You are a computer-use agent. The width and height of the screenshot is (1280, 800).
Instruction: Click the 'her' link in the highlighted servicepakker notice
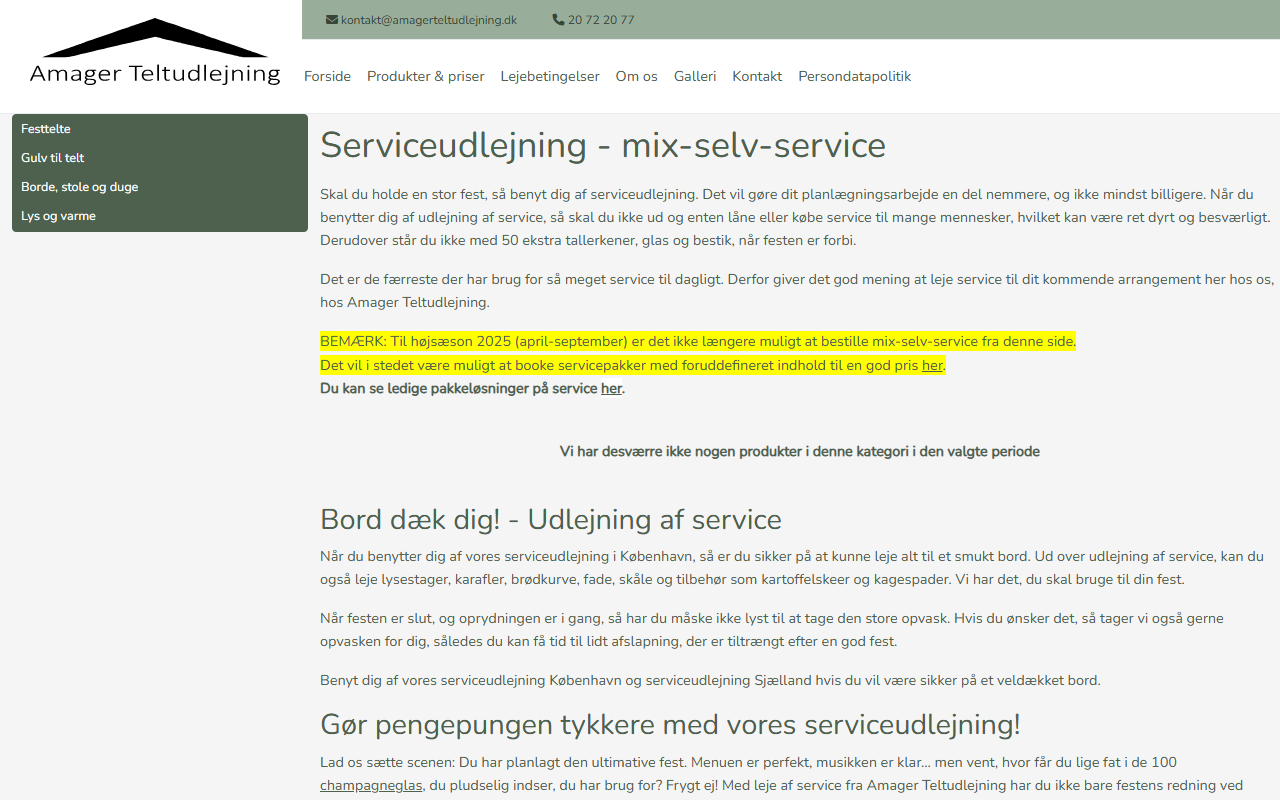click(x=932, y=366)
